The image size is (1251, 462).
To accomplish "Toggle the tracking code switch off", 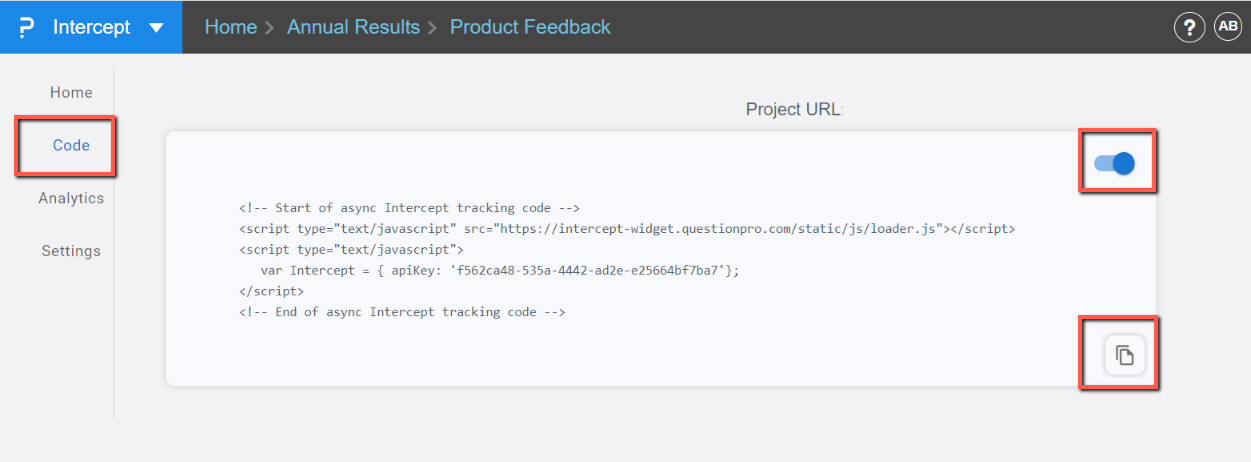I will (1115, 163).
